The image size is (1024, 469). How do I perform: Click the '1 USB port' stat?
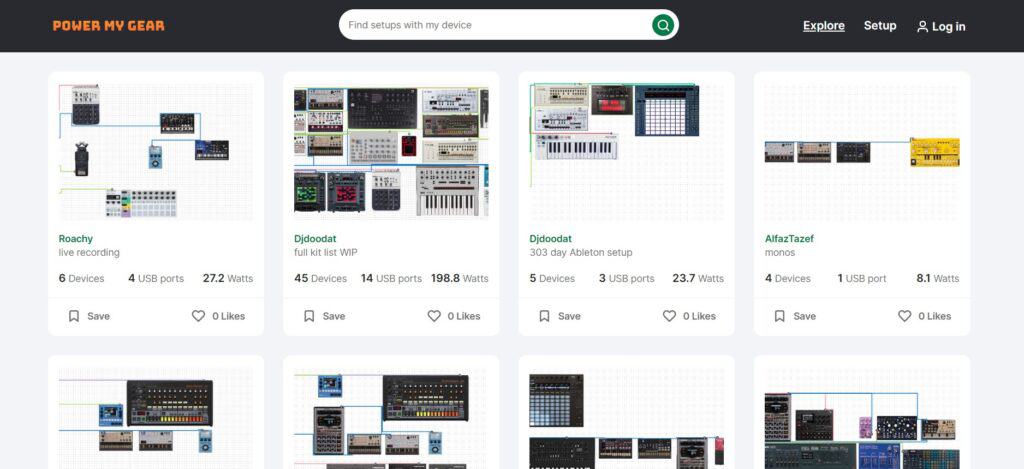862,278
